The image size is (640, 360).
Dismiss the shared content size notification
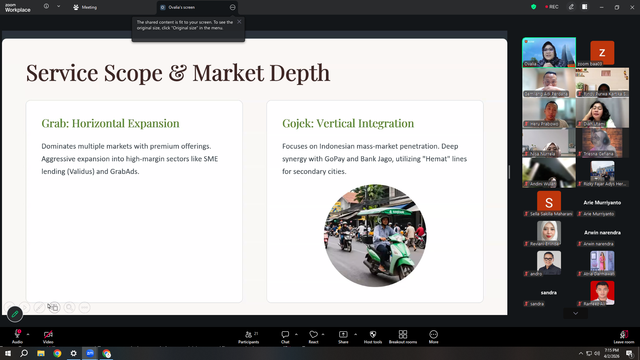click(x=239, y=22)
